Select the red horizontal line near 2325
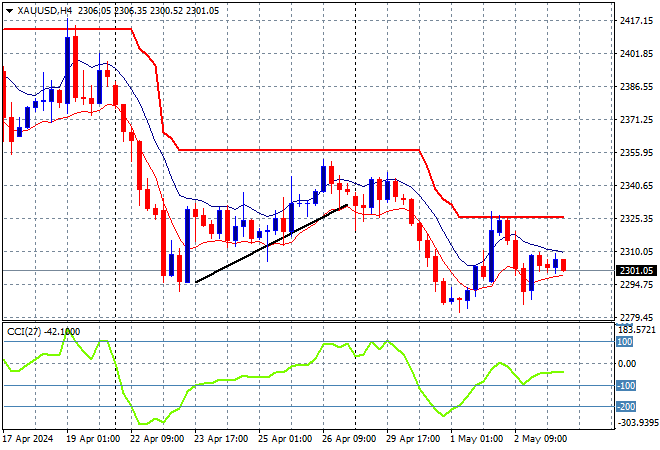This screenshot has height=450, width=660. (520, 217)
